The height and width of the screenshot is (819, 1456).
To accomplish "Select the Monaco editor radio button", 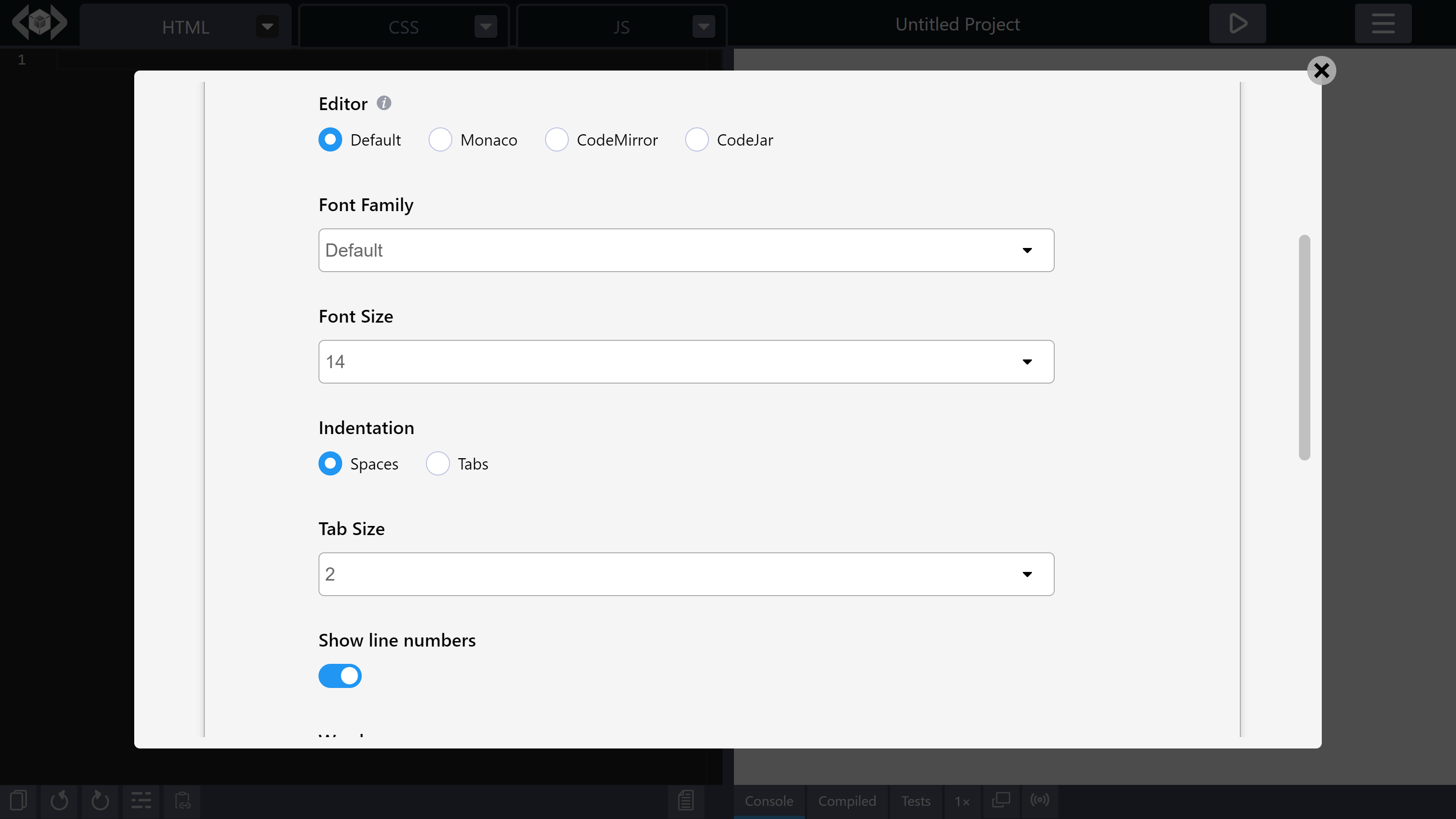I will [x=440, y=140].
